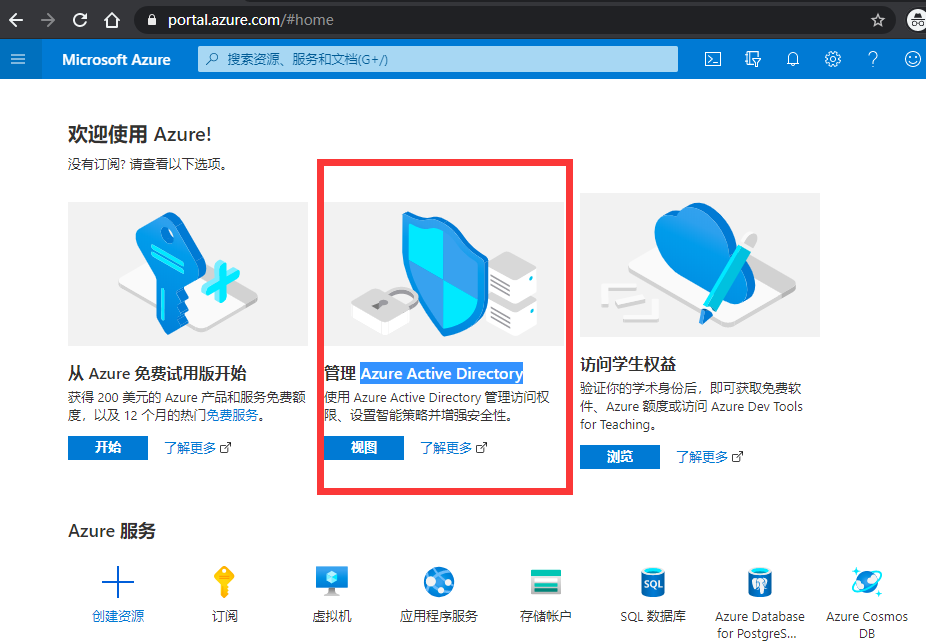Send feedback with the smiley icon

913,59
